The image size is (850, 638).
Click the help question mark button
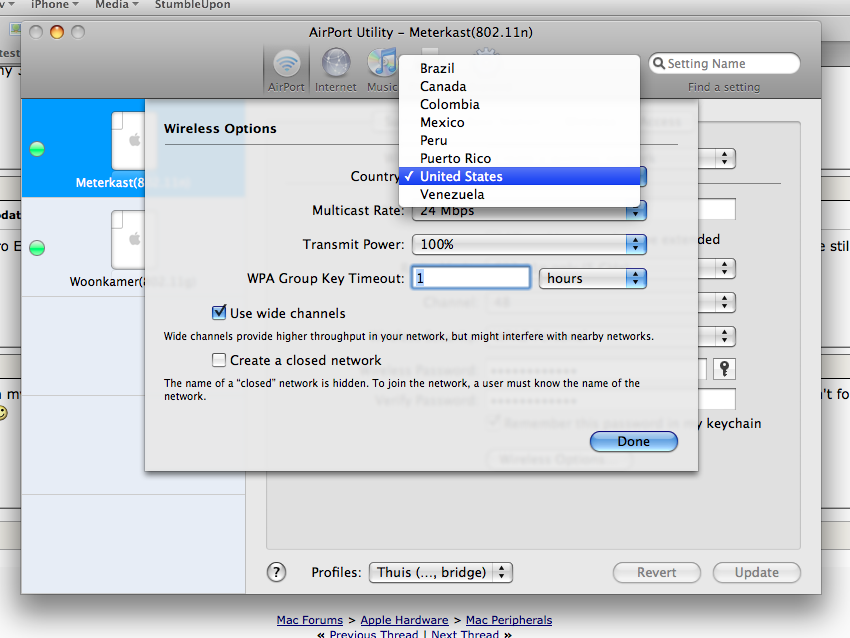[x=276, y=572]
